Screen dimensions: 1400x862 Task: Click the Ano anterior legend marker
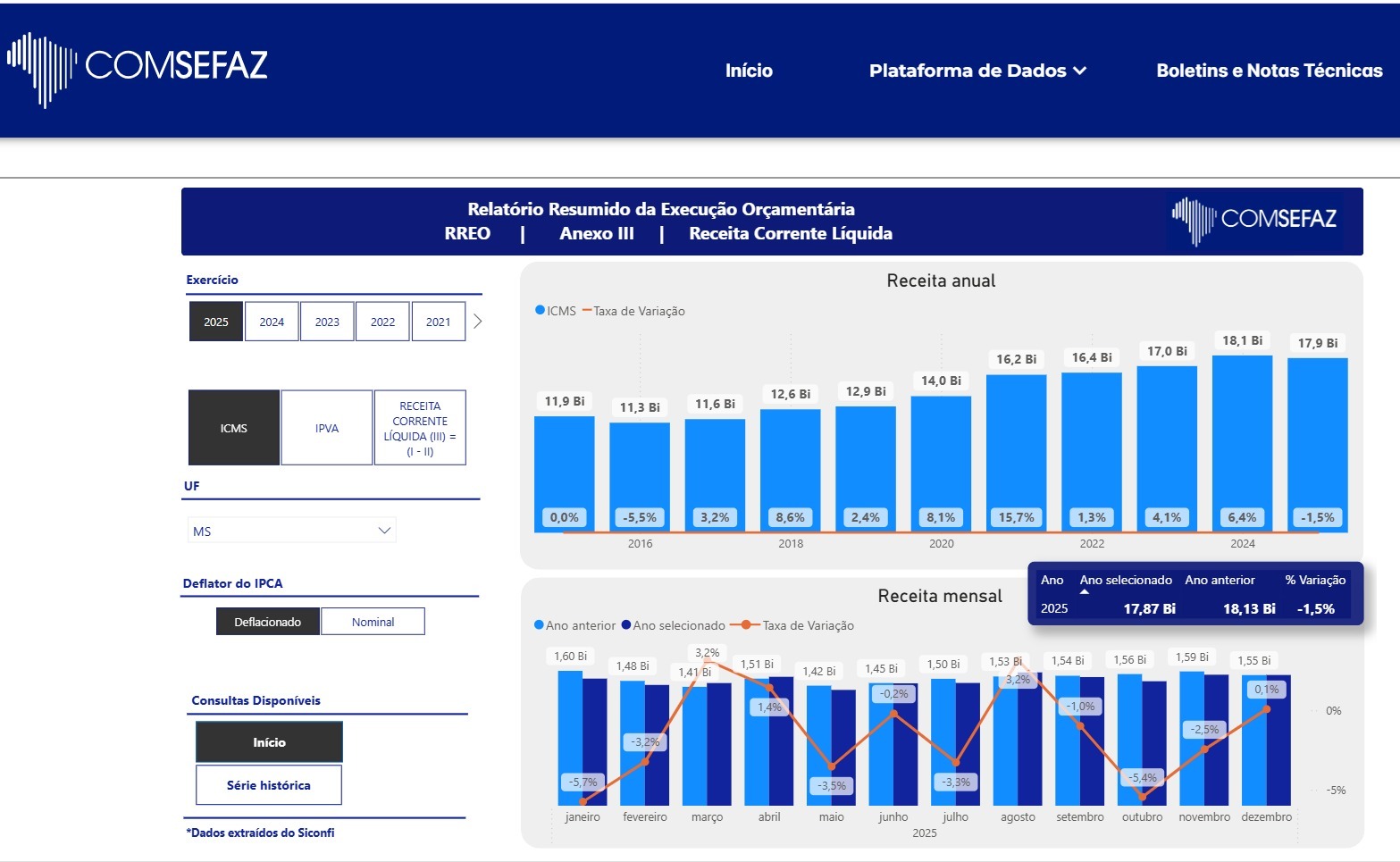click(x=539, y=625)
